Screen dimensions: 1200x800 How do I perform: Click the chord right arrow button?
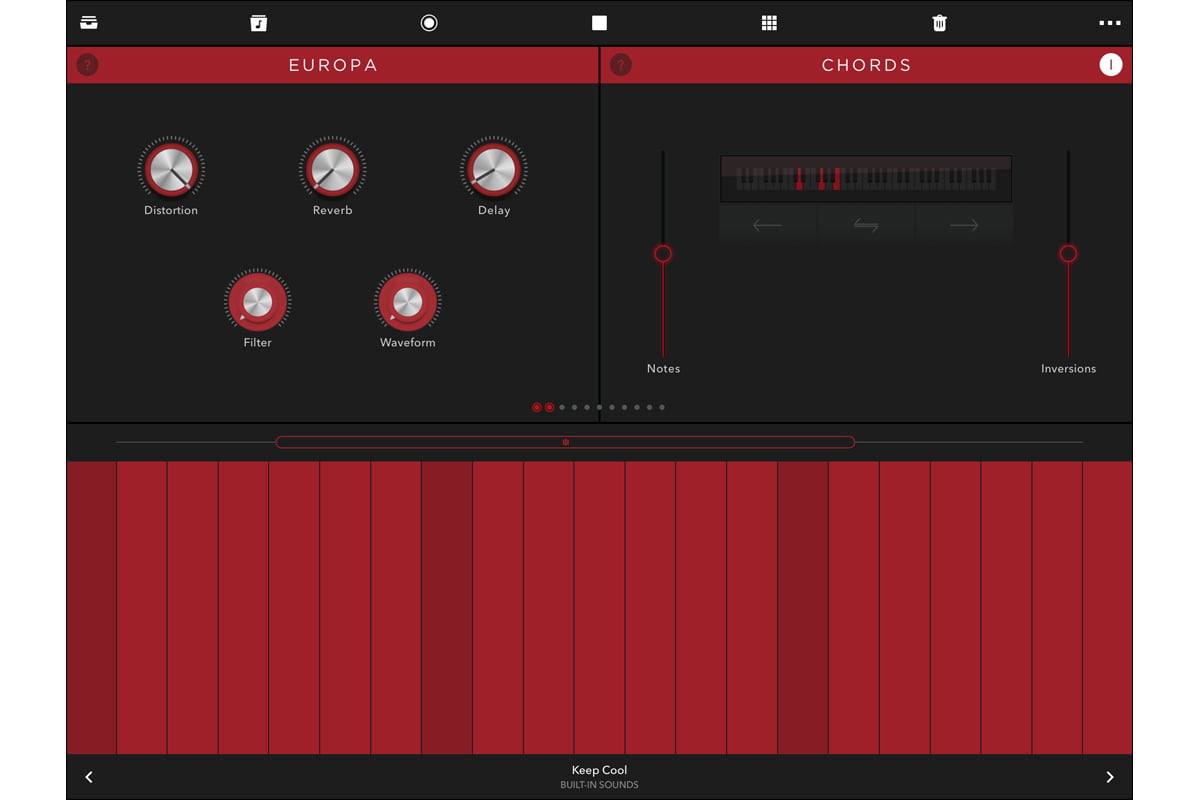point(963,225)
